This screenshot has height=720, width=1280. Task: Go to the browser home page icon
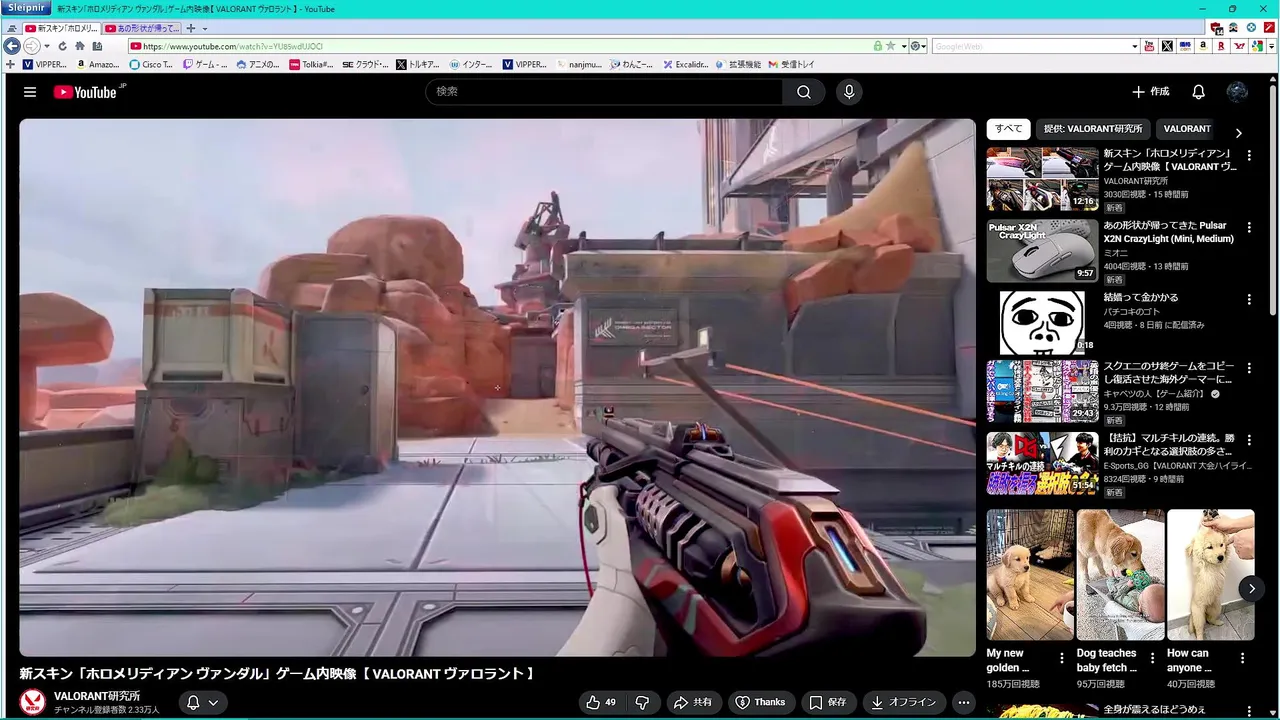click(x=80, y=46)
